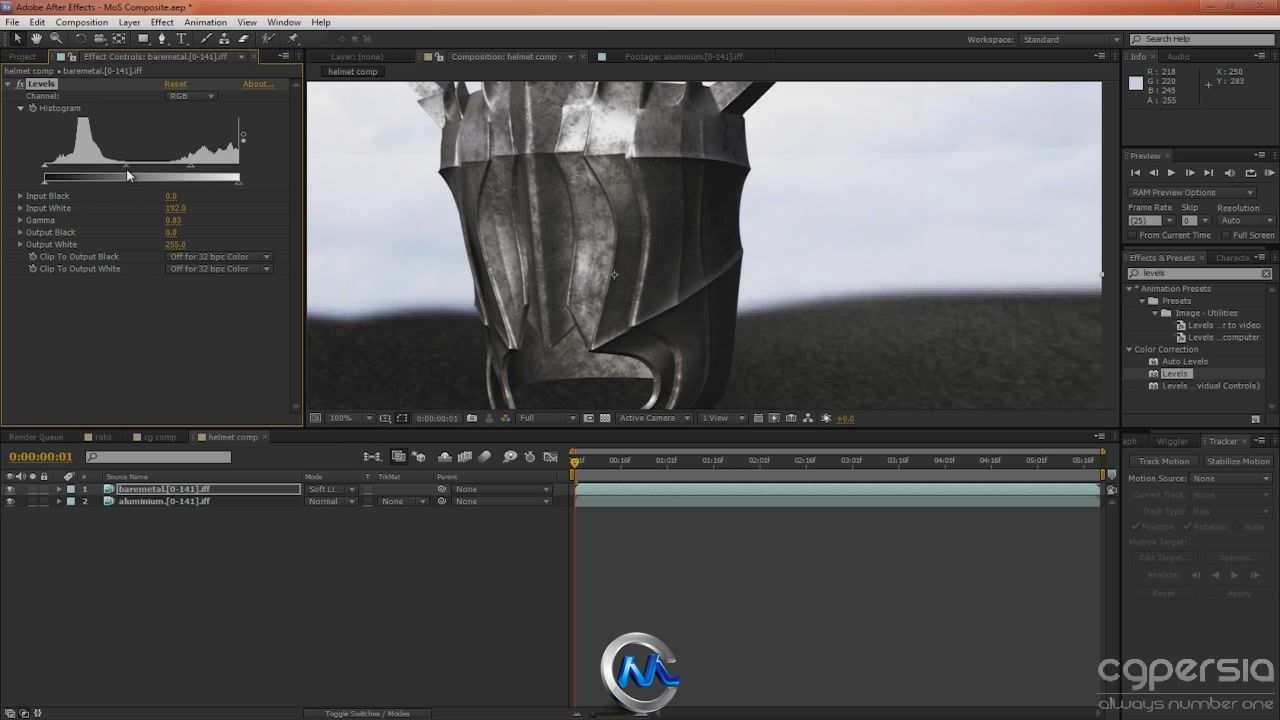Select the Unified Camera tool

[100, 39]
